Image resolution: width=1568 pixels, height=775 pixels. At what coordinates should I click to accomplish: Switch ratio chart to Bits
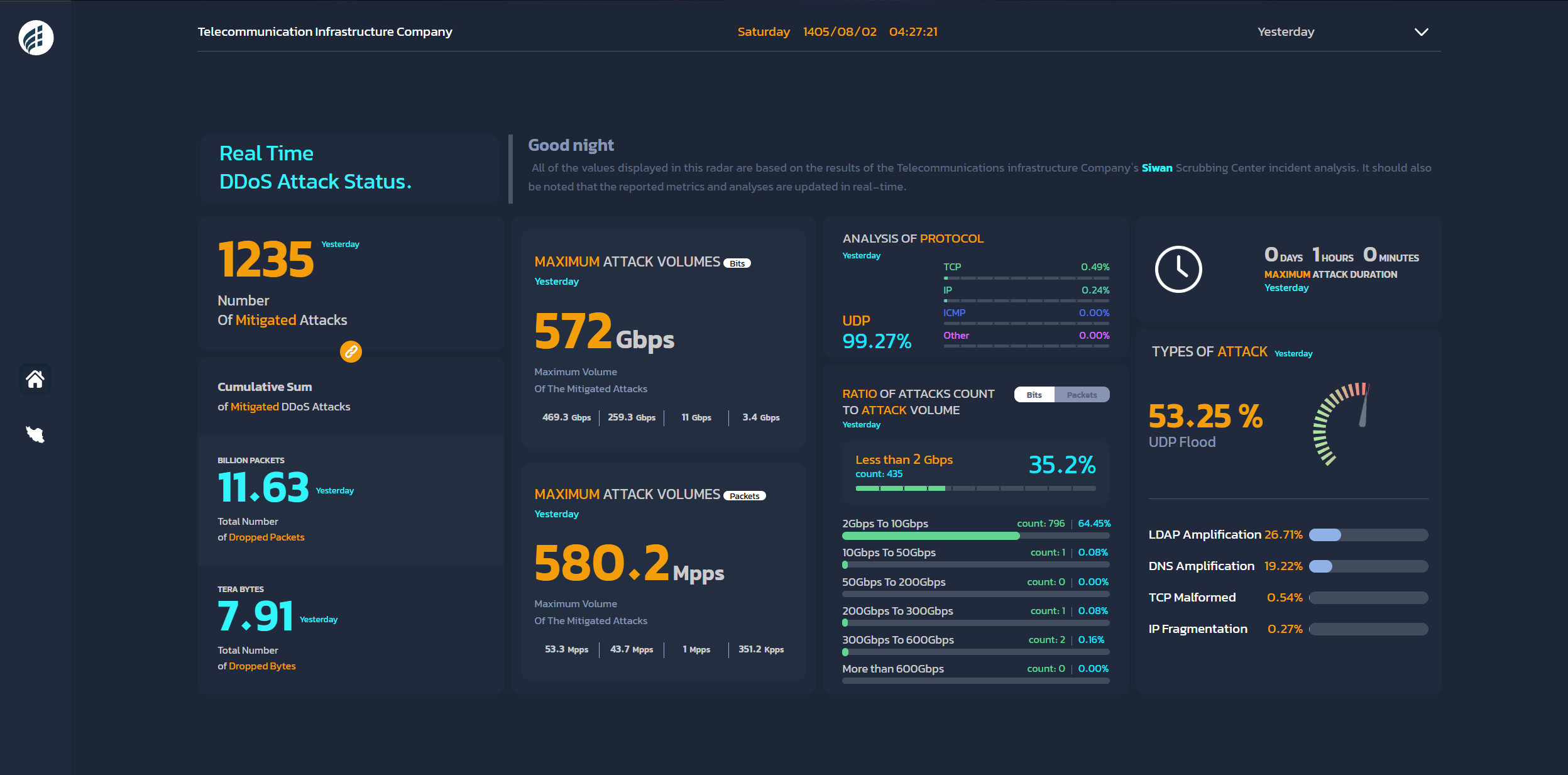pos(1034,395)
